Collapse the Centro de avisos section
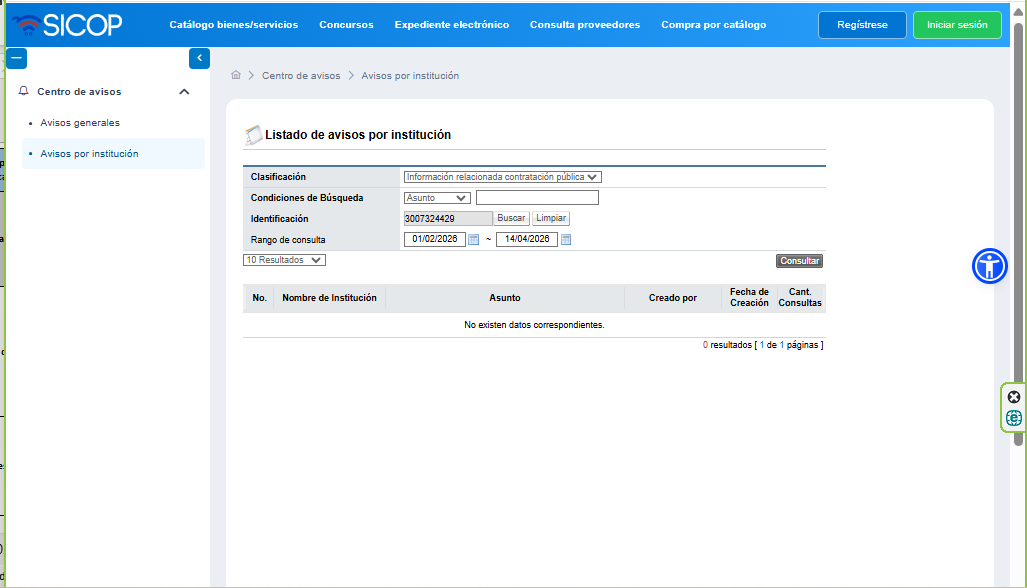The image size is (1027, 588). coord(184,91)
